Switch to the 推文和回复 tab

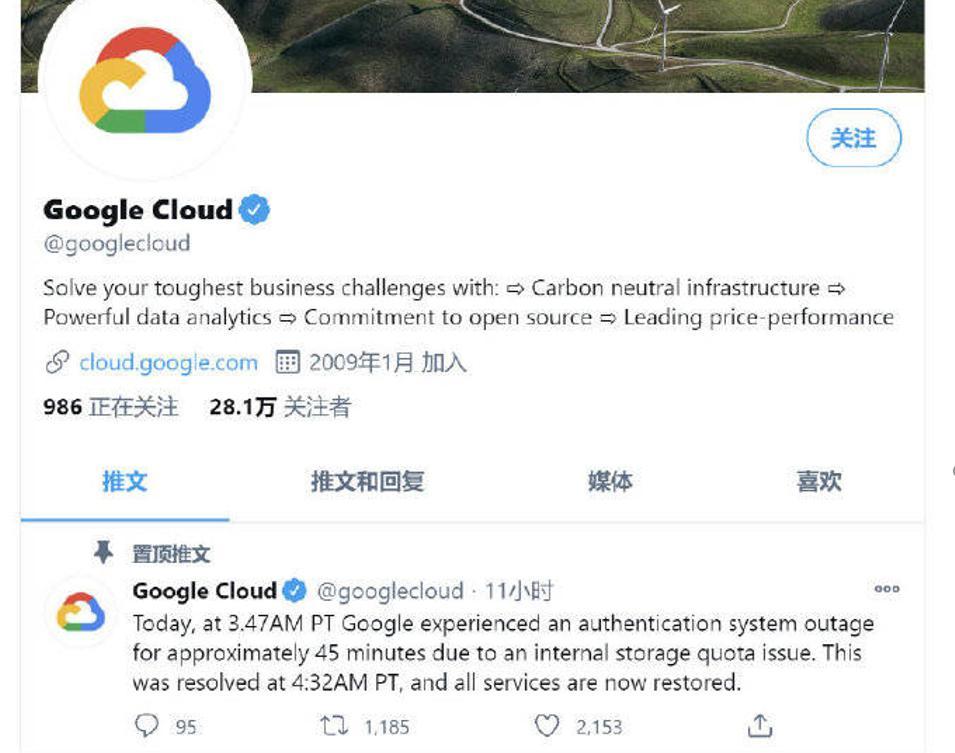367,481
